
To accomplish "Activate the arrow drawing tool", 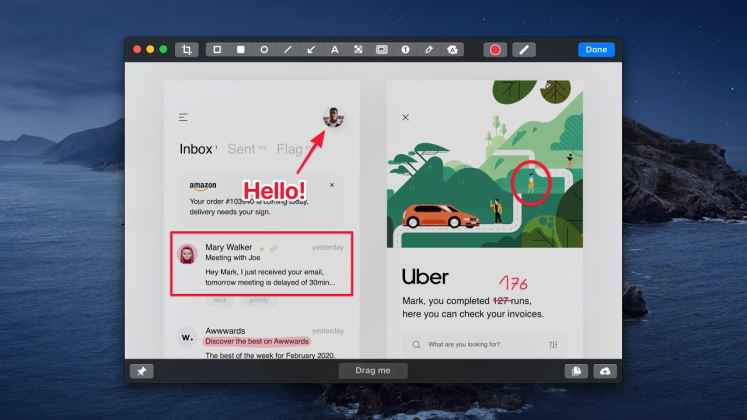I will pos(311,49).
